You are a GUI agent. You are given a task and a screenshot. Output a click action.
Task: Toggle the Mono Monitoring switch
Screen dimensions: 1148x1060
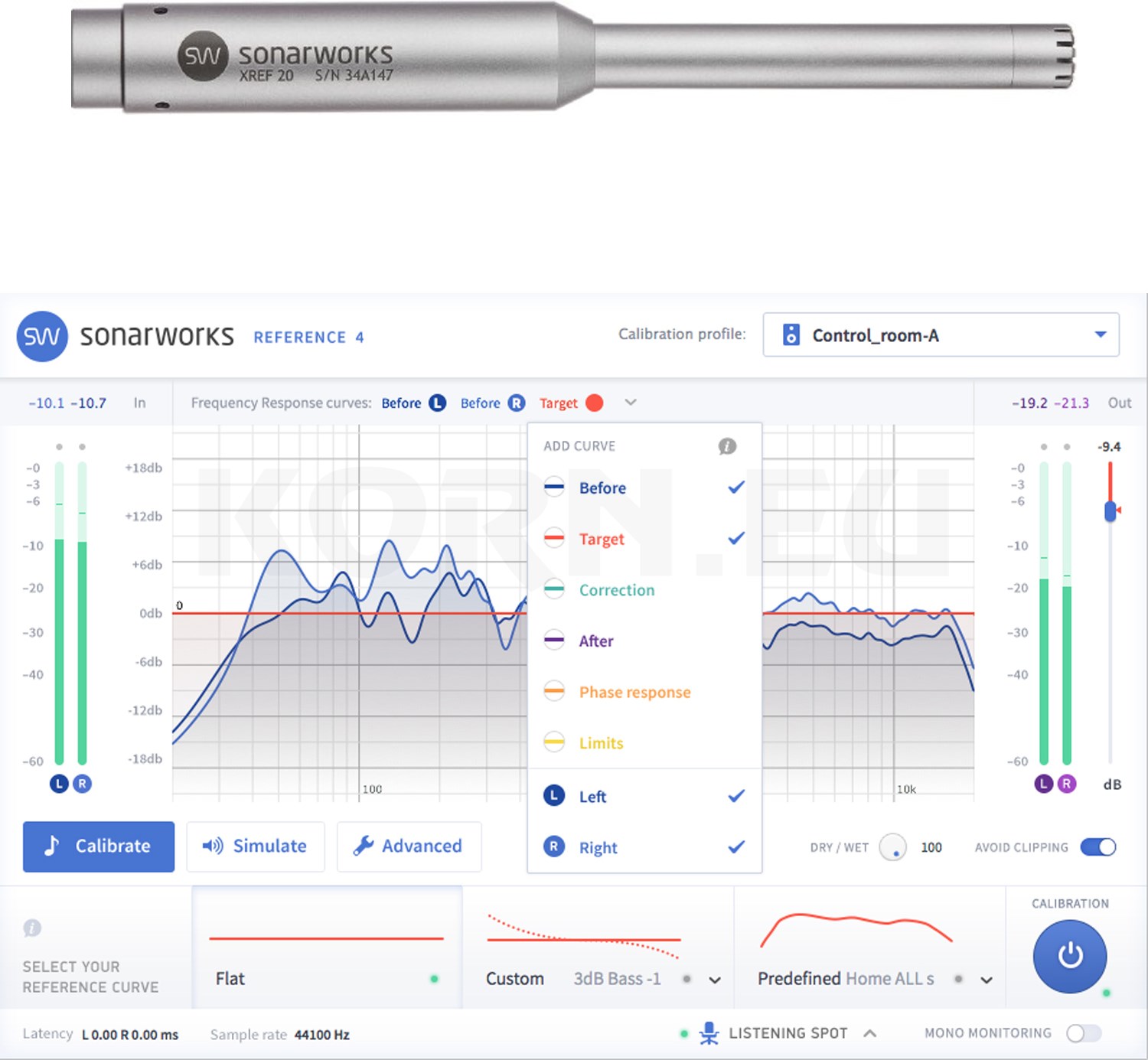click(1084, 1033)
